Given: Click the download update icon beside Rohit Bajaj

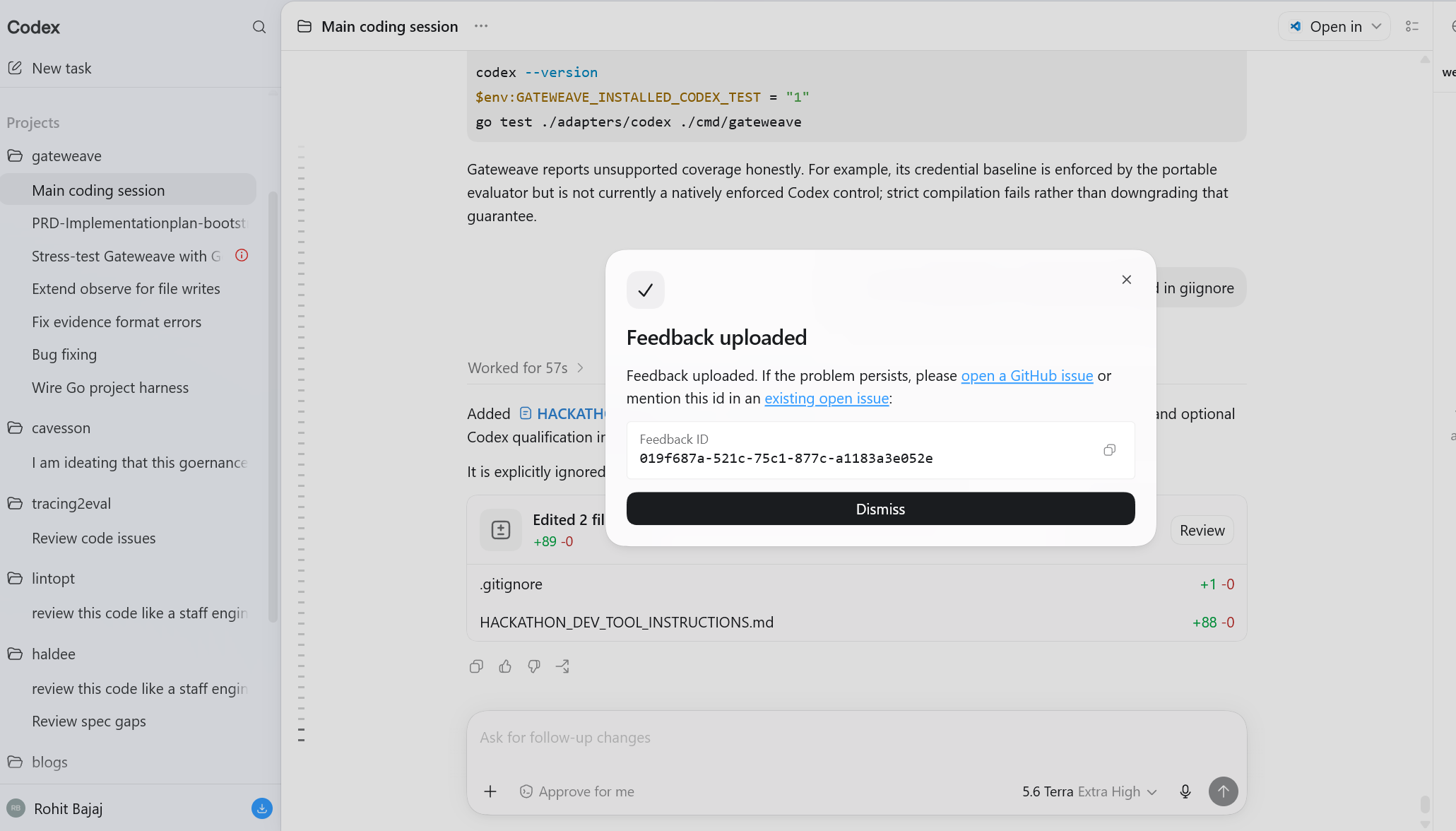Looking at the screenshot, I should click(262, 808).
